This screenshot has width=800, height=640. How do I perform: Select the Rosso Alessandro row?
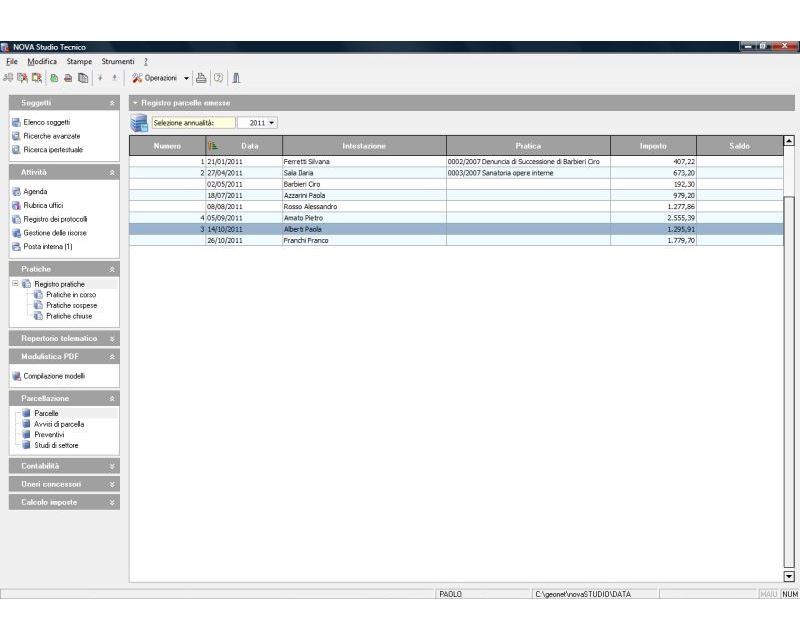(456, 207)
